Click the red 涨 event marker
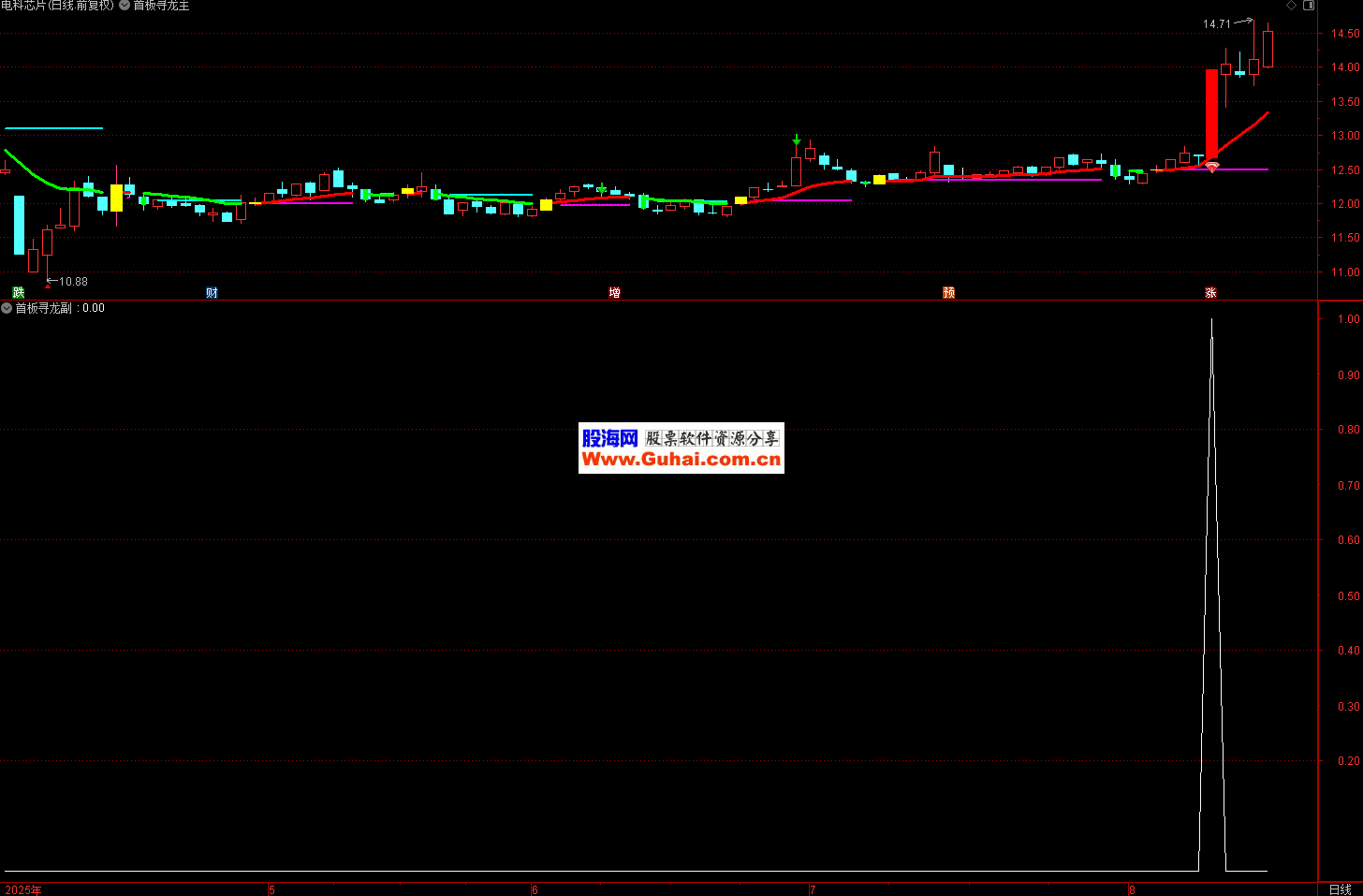Screen dimensions: 1363x896 1210,293
